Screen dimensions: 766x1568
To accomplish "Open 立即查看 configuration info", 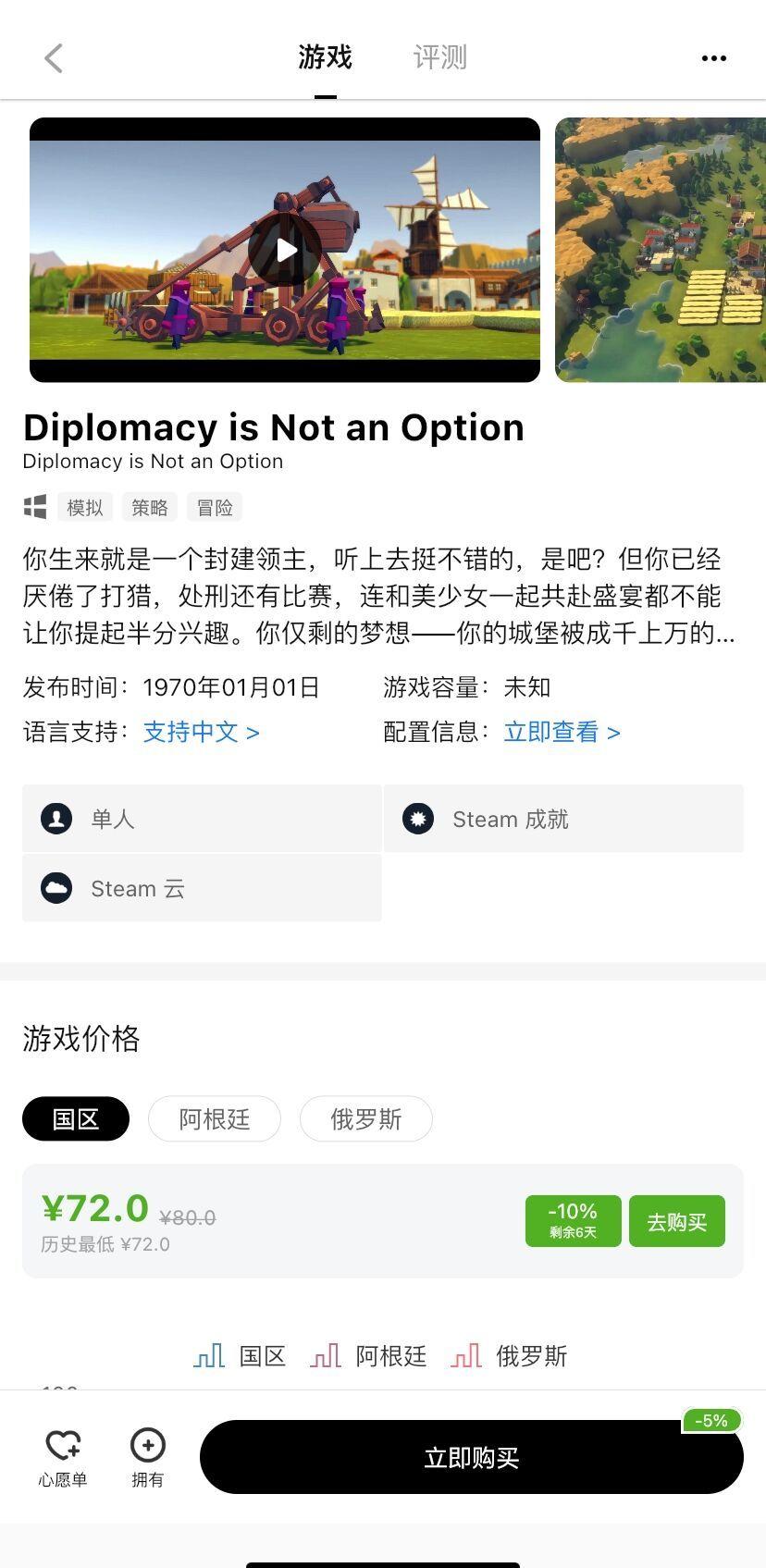I will (562, 732).
